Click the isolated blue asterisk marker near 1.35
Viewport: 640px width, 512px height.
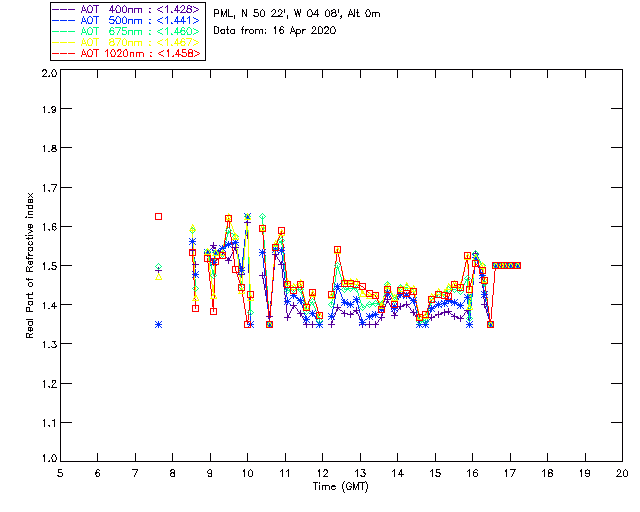(158, 325)
